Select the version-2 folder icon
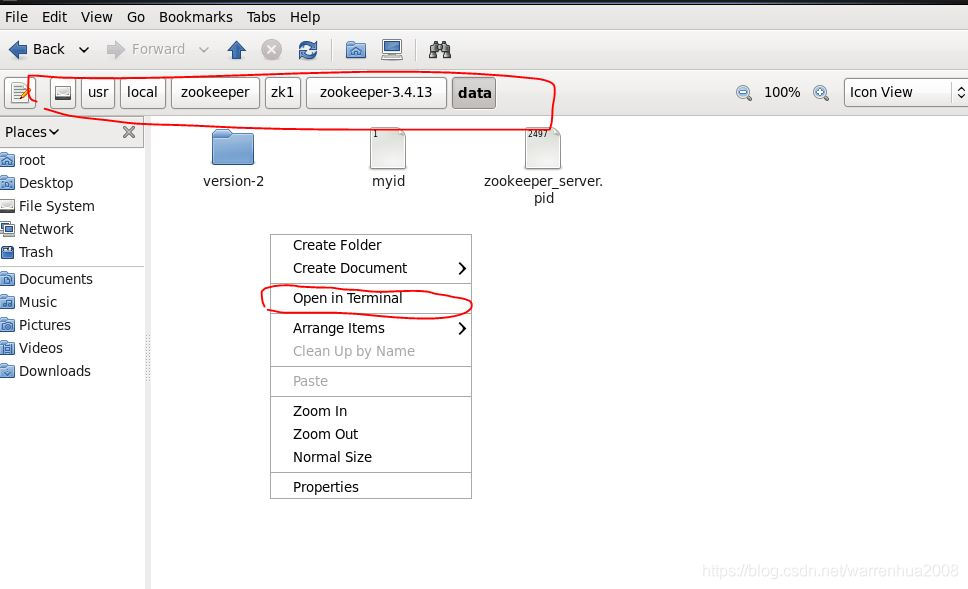This screenshot has height=589, width=968. pos(233,148)
